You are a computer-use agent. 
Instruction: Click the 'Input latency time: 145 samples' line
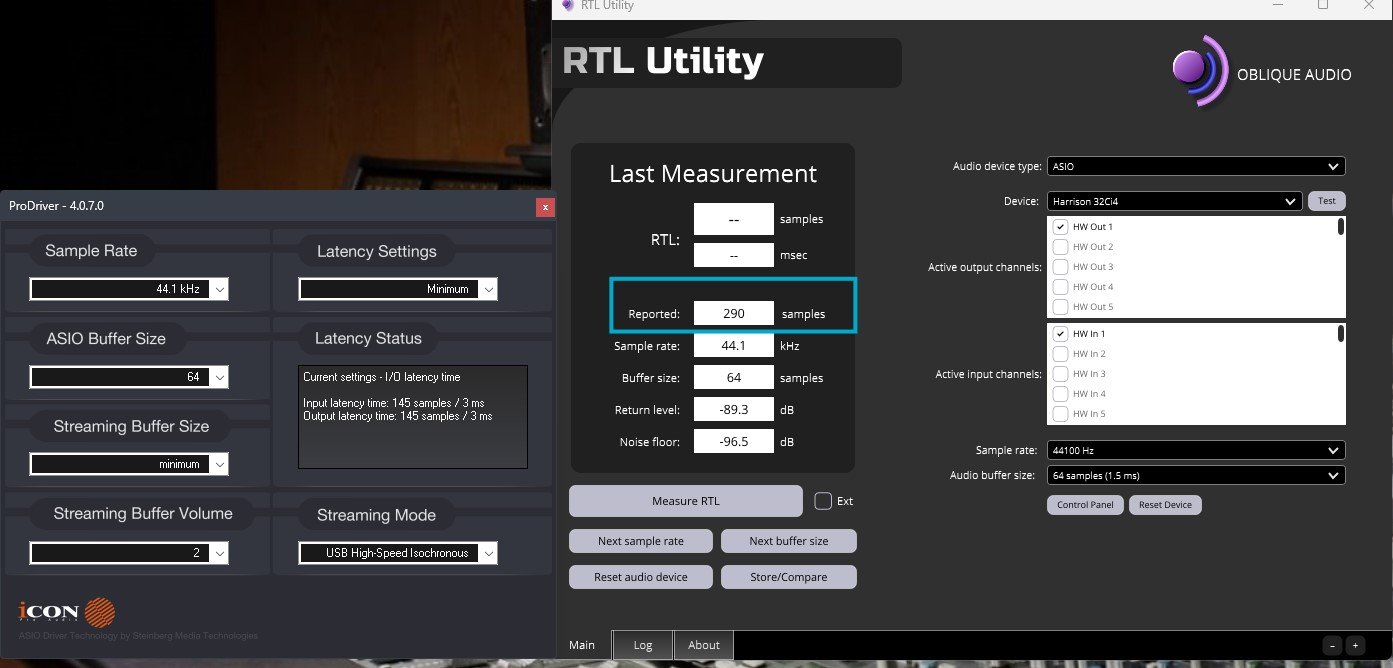[393, 403]
